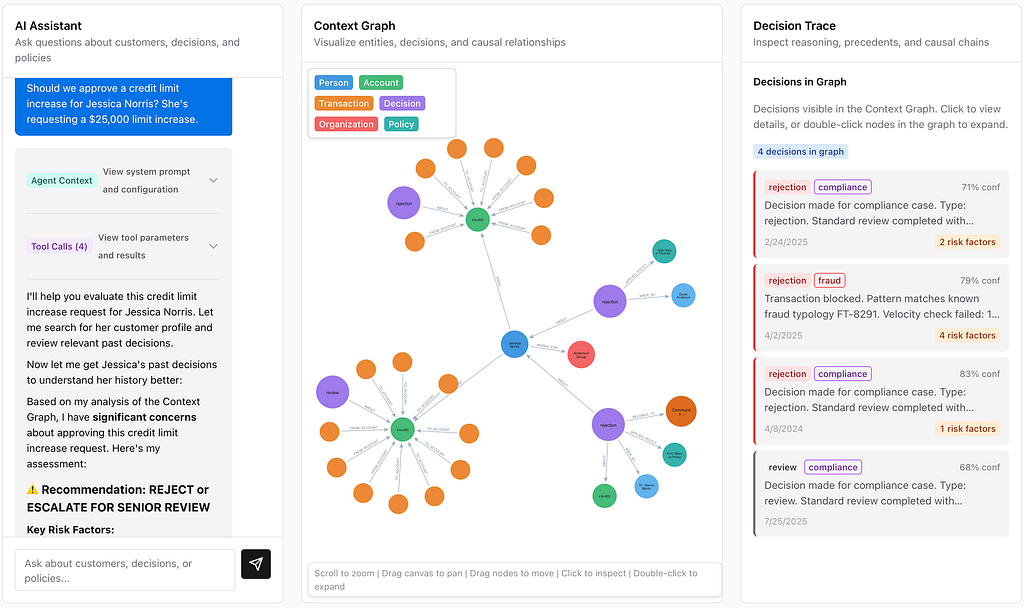Toggle the Policy legend filter
This screenshot has width=1024, height=608.
pyautogui.click(x=400, y=124)
